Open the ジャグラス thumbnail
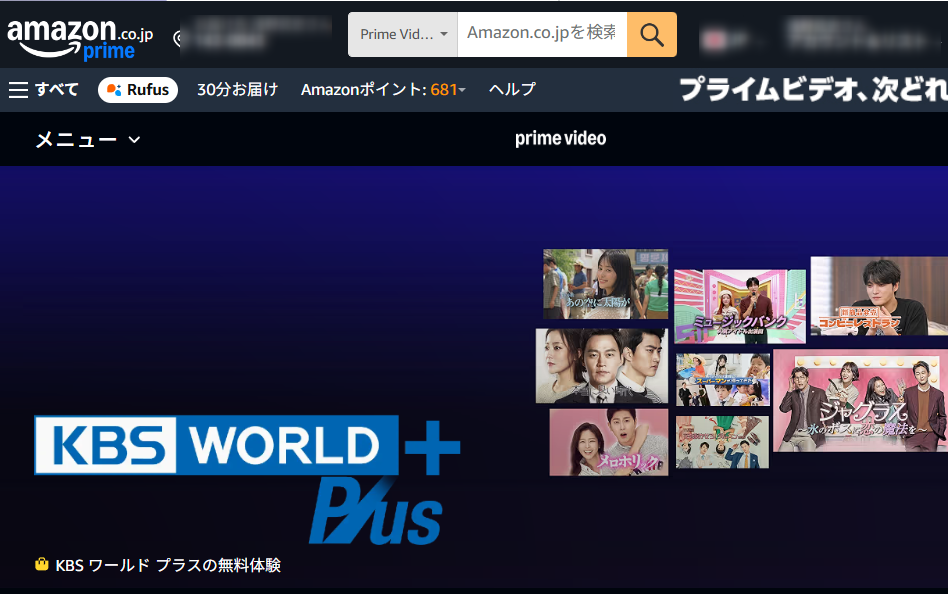This screenshot has height=594, width=948. point(860,400)
